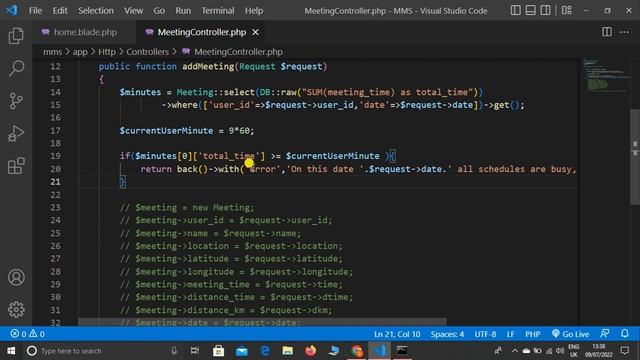Open the View menu
The width and height of the screenshot is (640, 360).
coord(133,11)
